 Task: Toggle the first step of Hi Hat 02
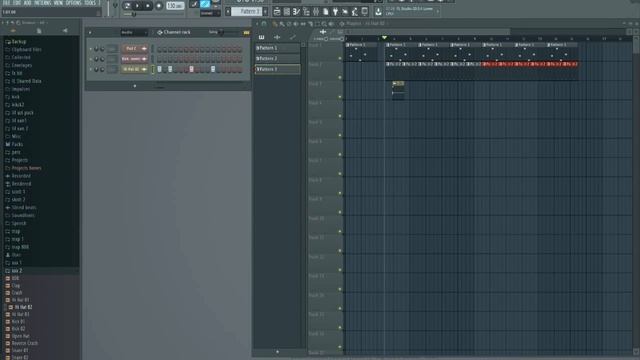point(160,69)
